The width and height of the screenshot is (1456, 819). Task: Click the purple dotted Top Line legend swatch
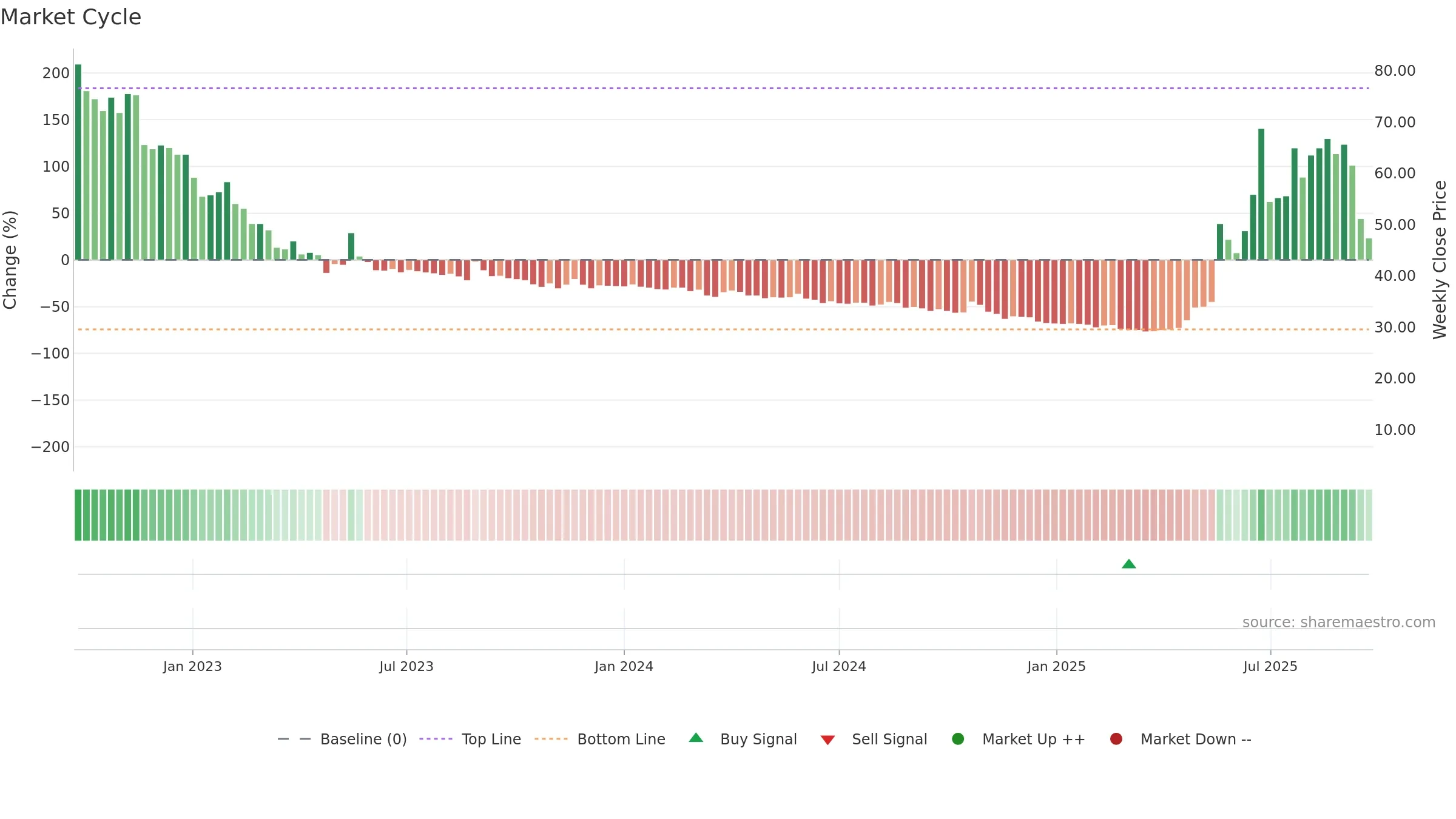(x=436, y=739)
